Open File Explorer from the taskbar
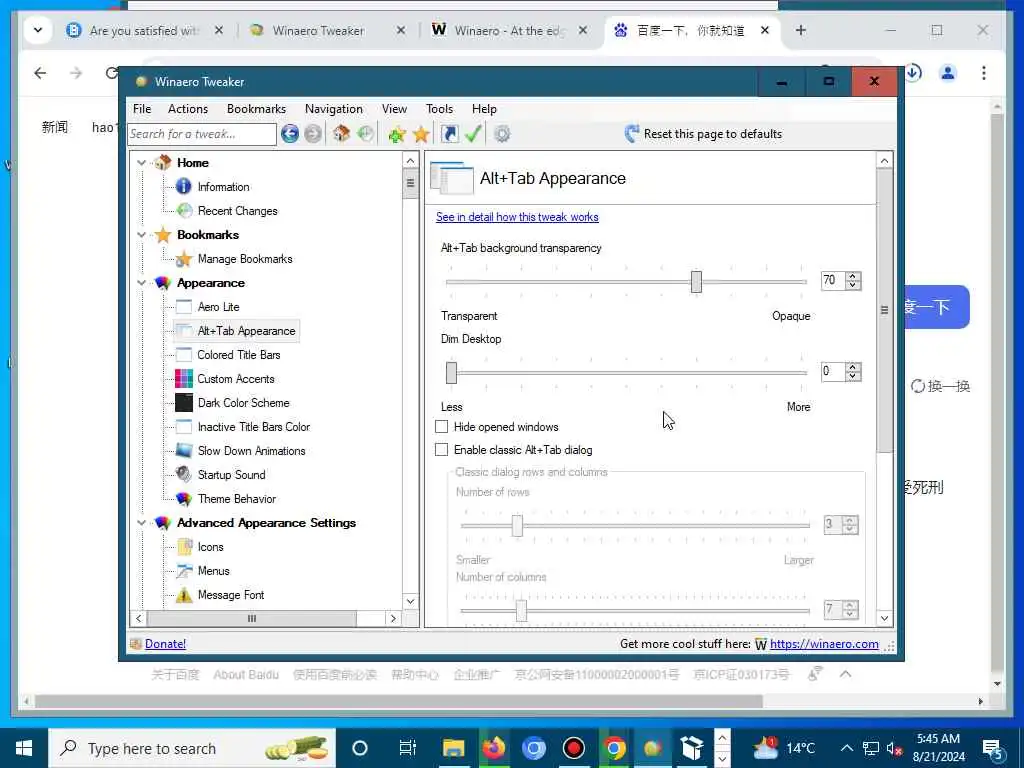Image resolution: width=1024 pixels, height=768 pixels. coord(453,748)
